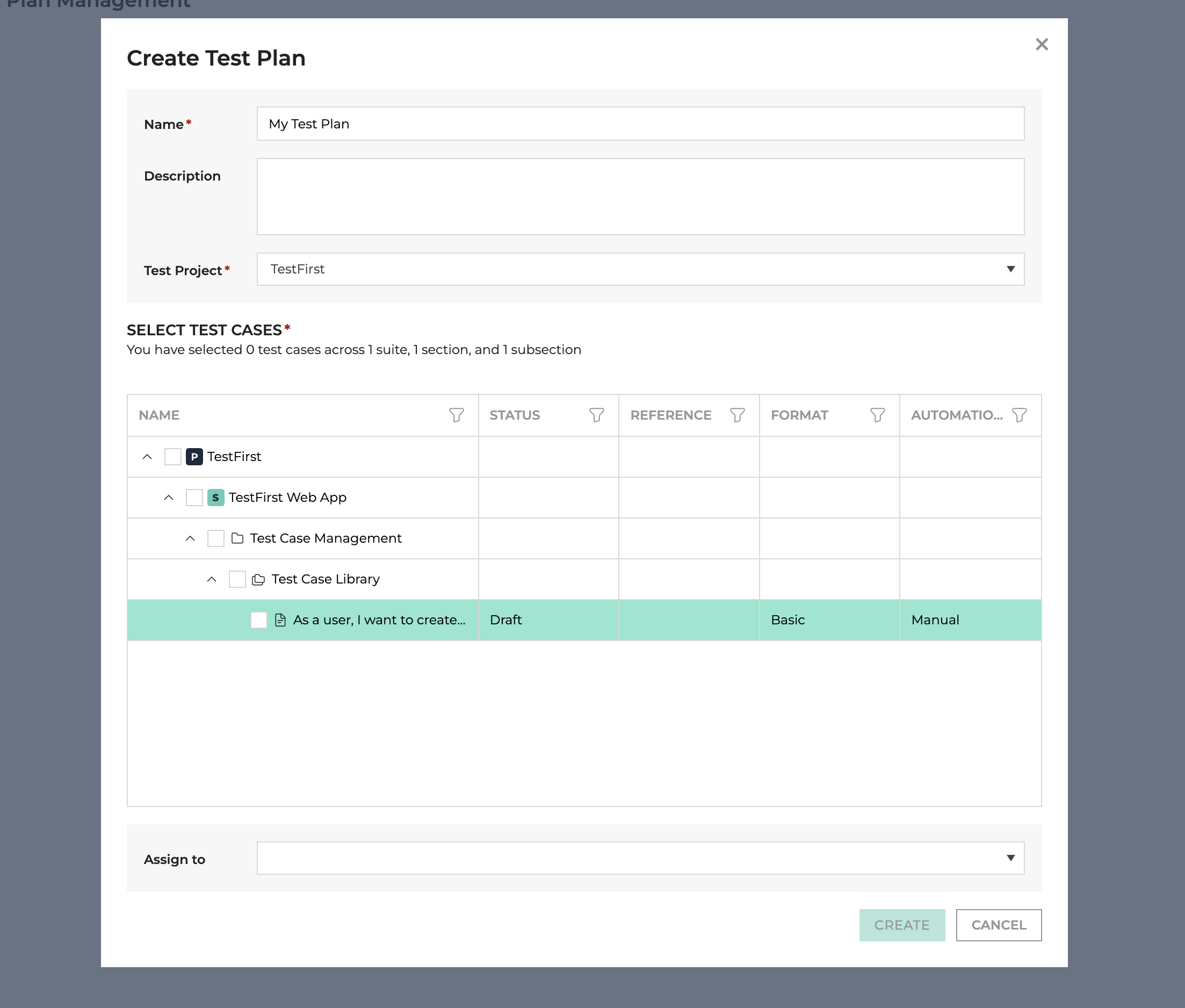Click the CREATE button
This screenshot has height=1008, width=1185.
point(901,925)
